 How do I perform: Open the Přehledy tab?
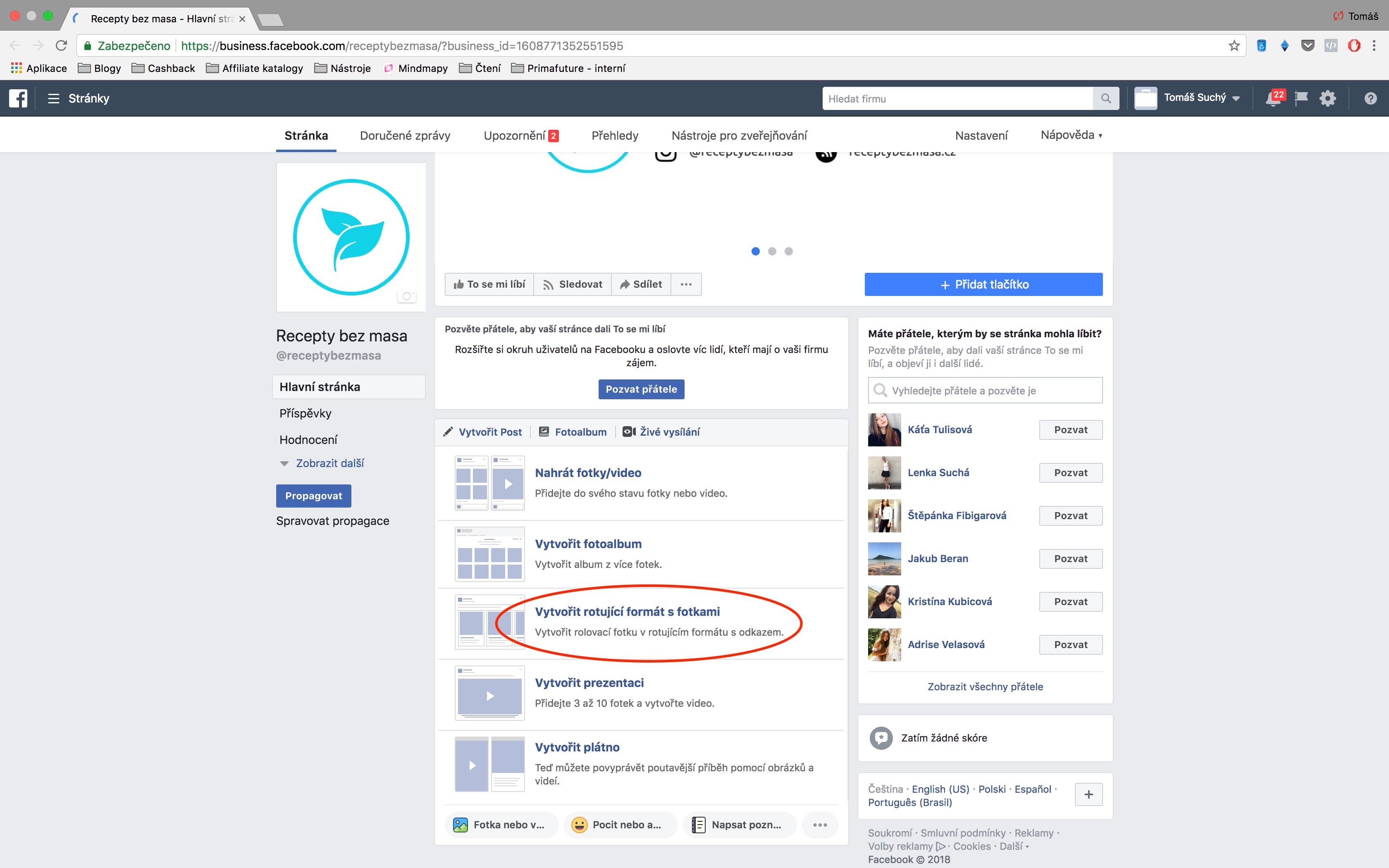[x=615, y=136]
